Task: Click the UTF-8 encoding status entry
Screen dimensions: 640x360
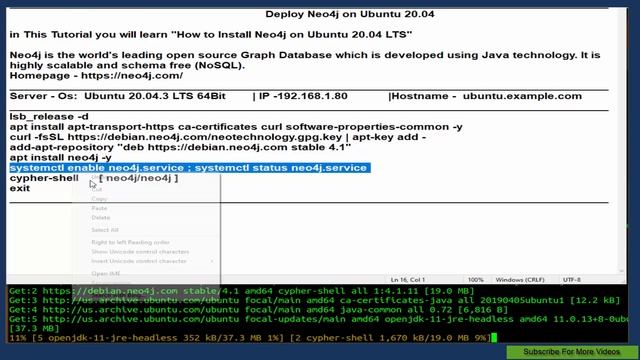Action: point(571,280)
